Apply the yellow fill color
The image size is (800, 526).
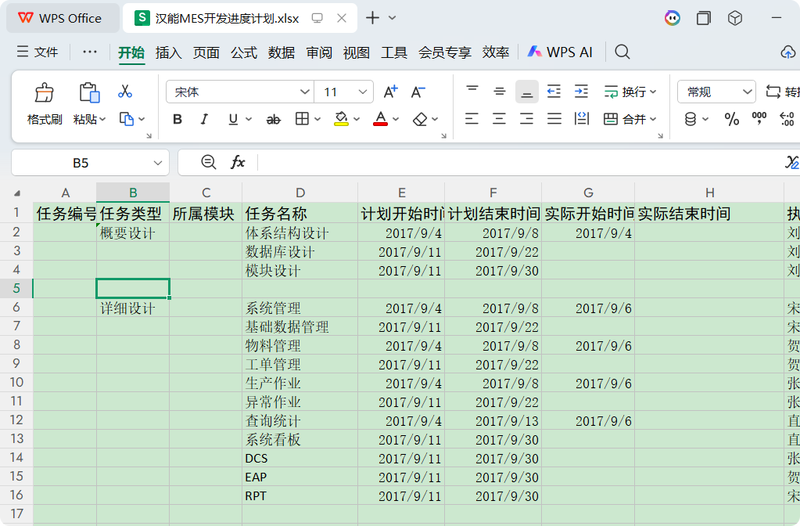coord(341,119)
